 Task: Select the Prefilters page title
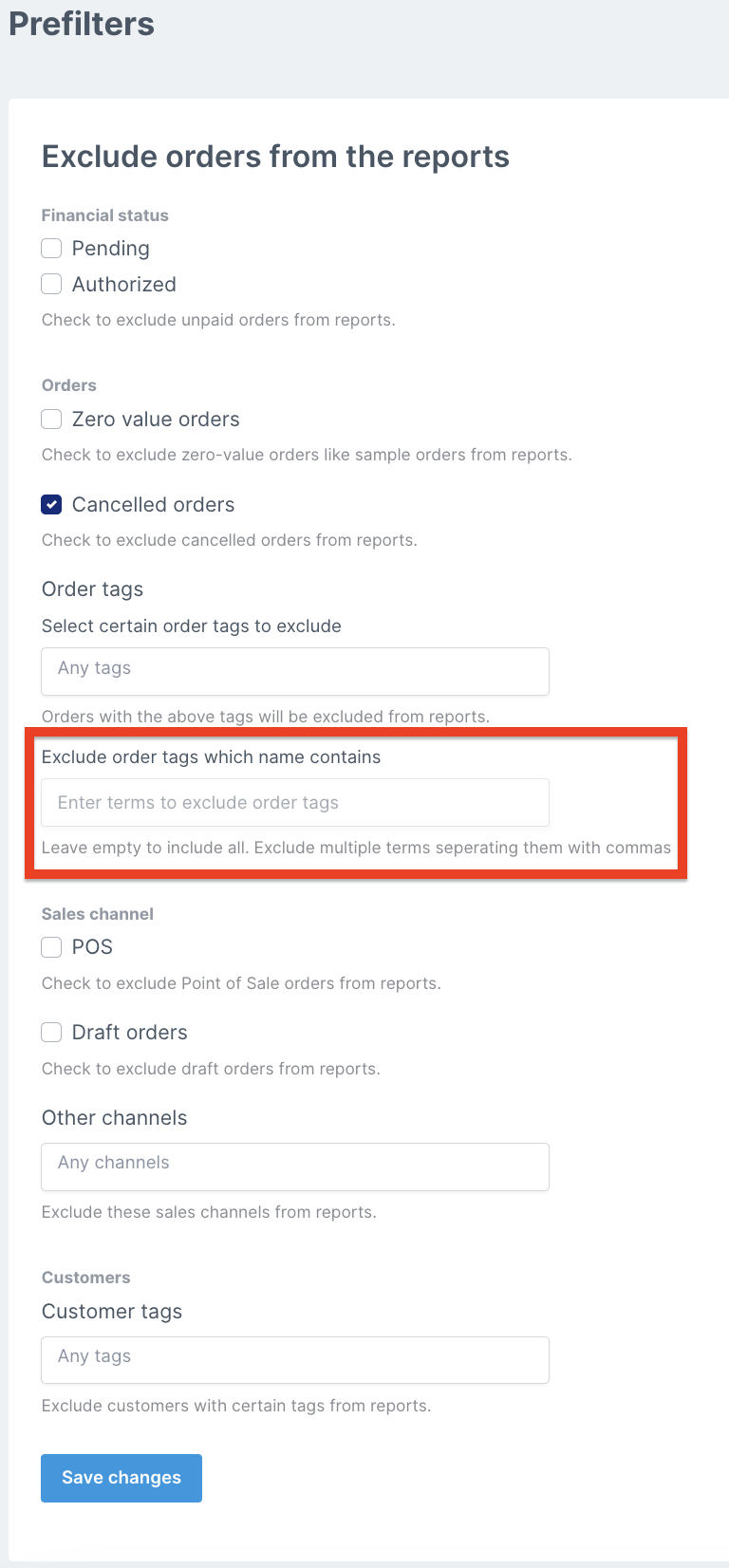(82, 24)
